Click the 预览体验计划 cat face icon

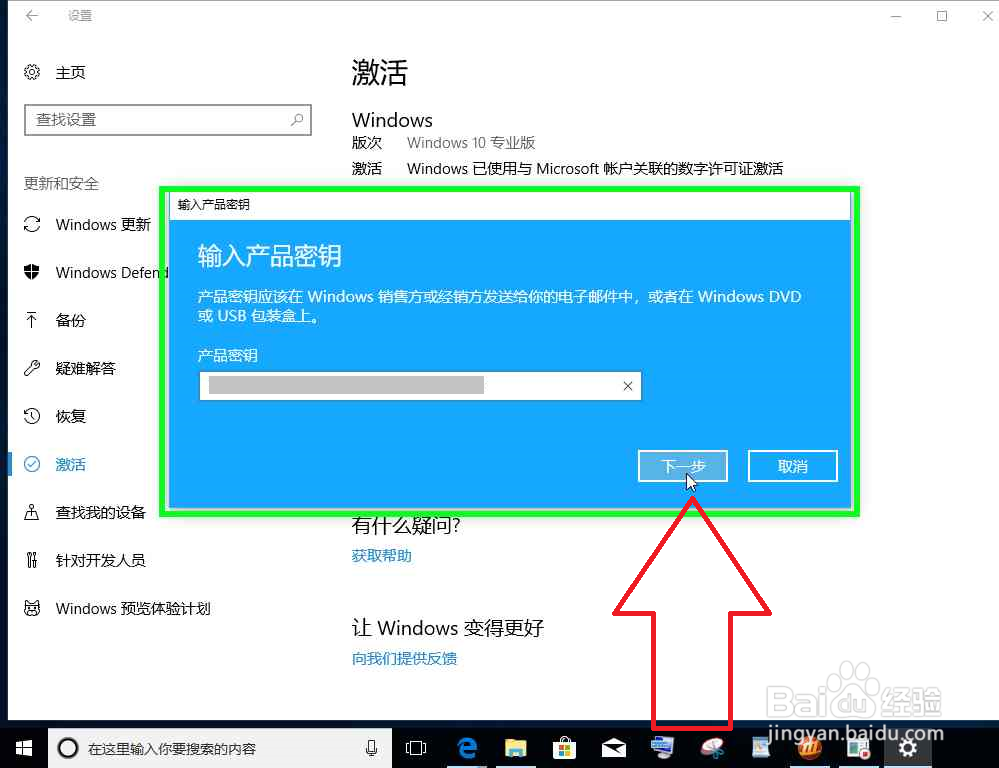pos(32,608)
